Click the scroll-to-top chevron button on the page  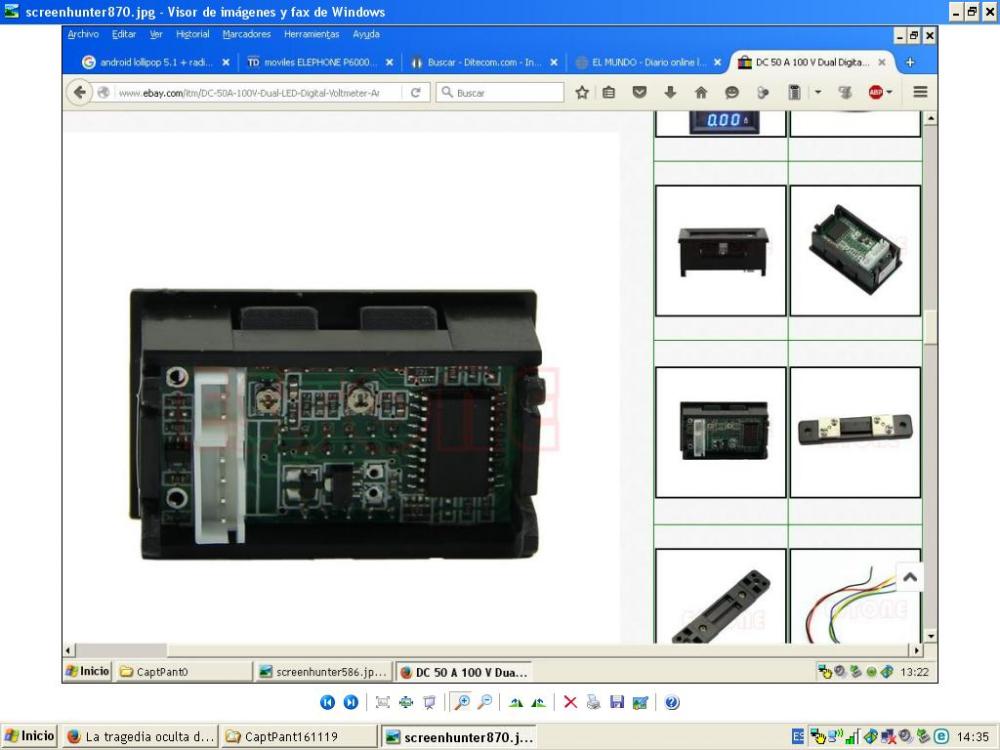click(910, 577)
